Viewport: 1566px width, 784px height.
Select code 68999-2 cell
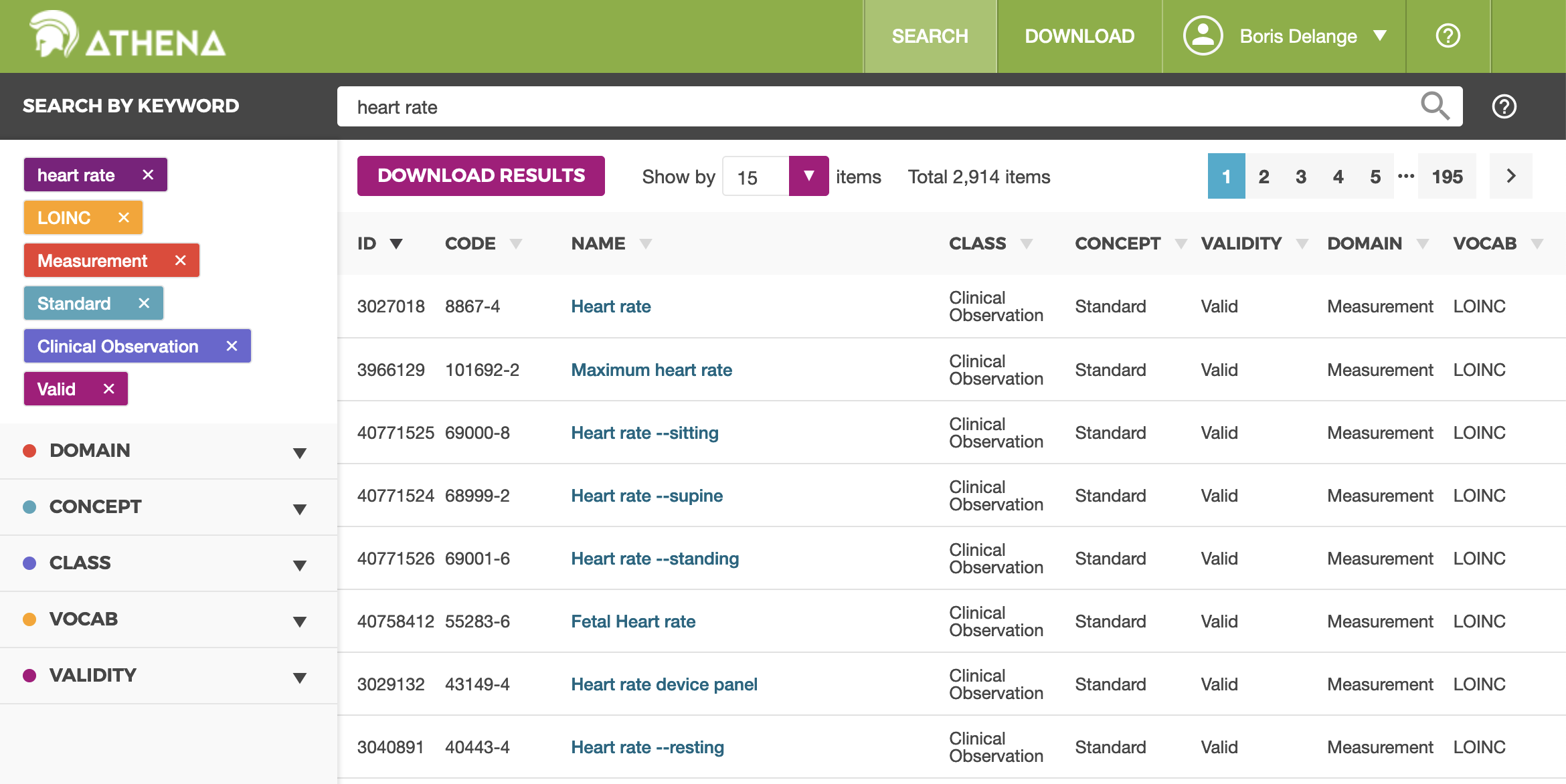pyautogui.click(x=478, y=496)
